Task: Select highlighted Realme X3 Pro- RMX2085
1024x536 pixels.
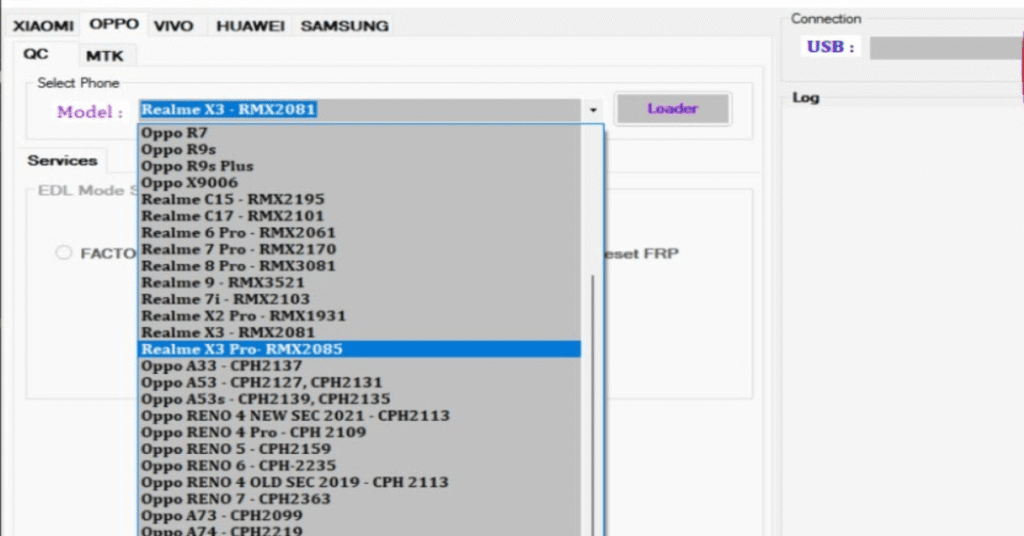Action: (360, 349)
